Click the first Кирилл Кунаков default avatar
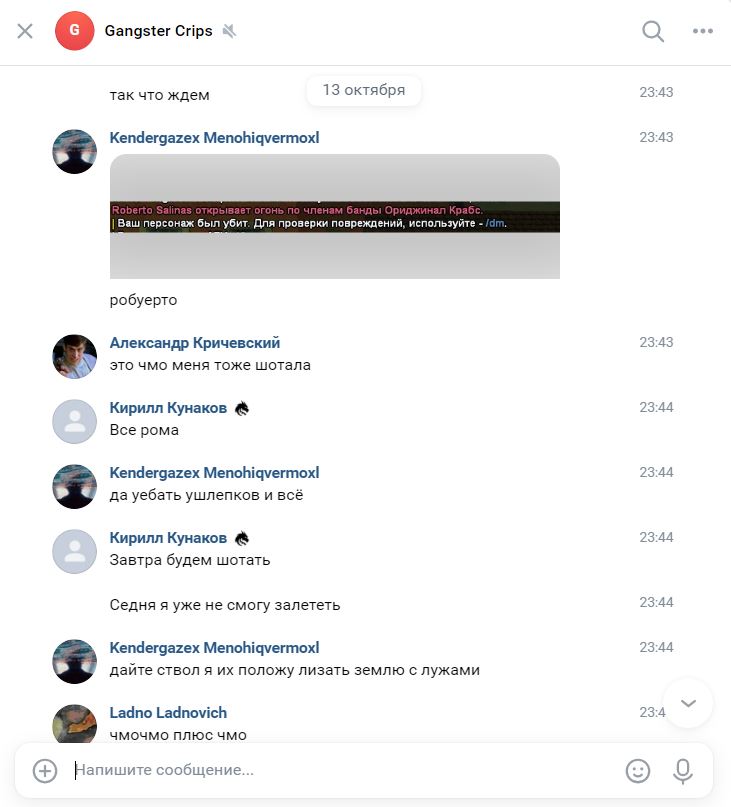Screen dimensions: 731x807 [75, 422]
